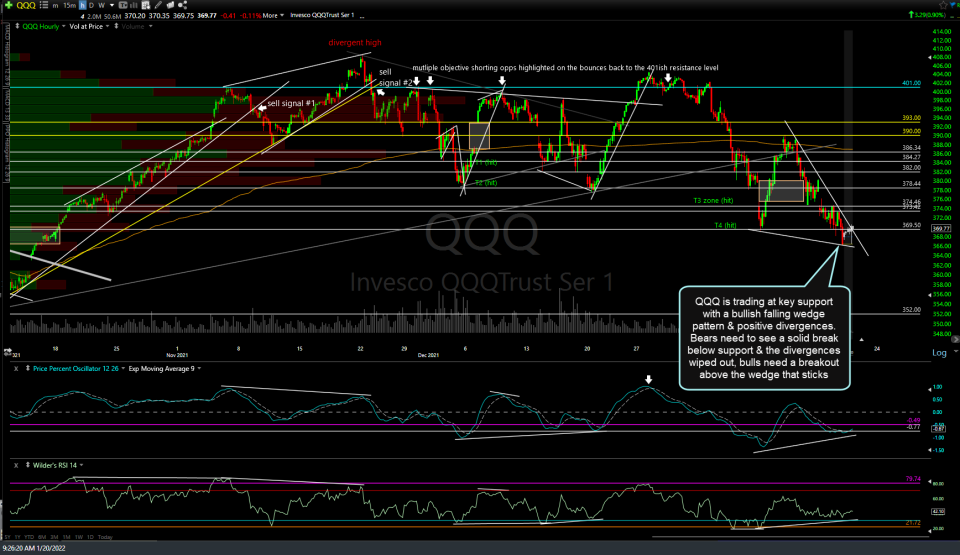The width and height of the screenshot is (960, 555).
Task: Select the 6M range button
Action: tap(42, 537)
